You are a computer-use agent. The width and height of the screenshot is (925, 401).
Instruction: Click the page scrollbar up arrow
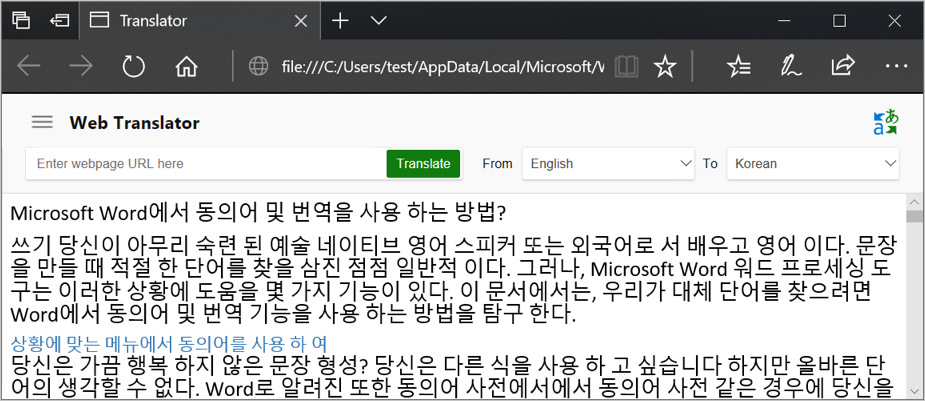(x=914, y=202)
